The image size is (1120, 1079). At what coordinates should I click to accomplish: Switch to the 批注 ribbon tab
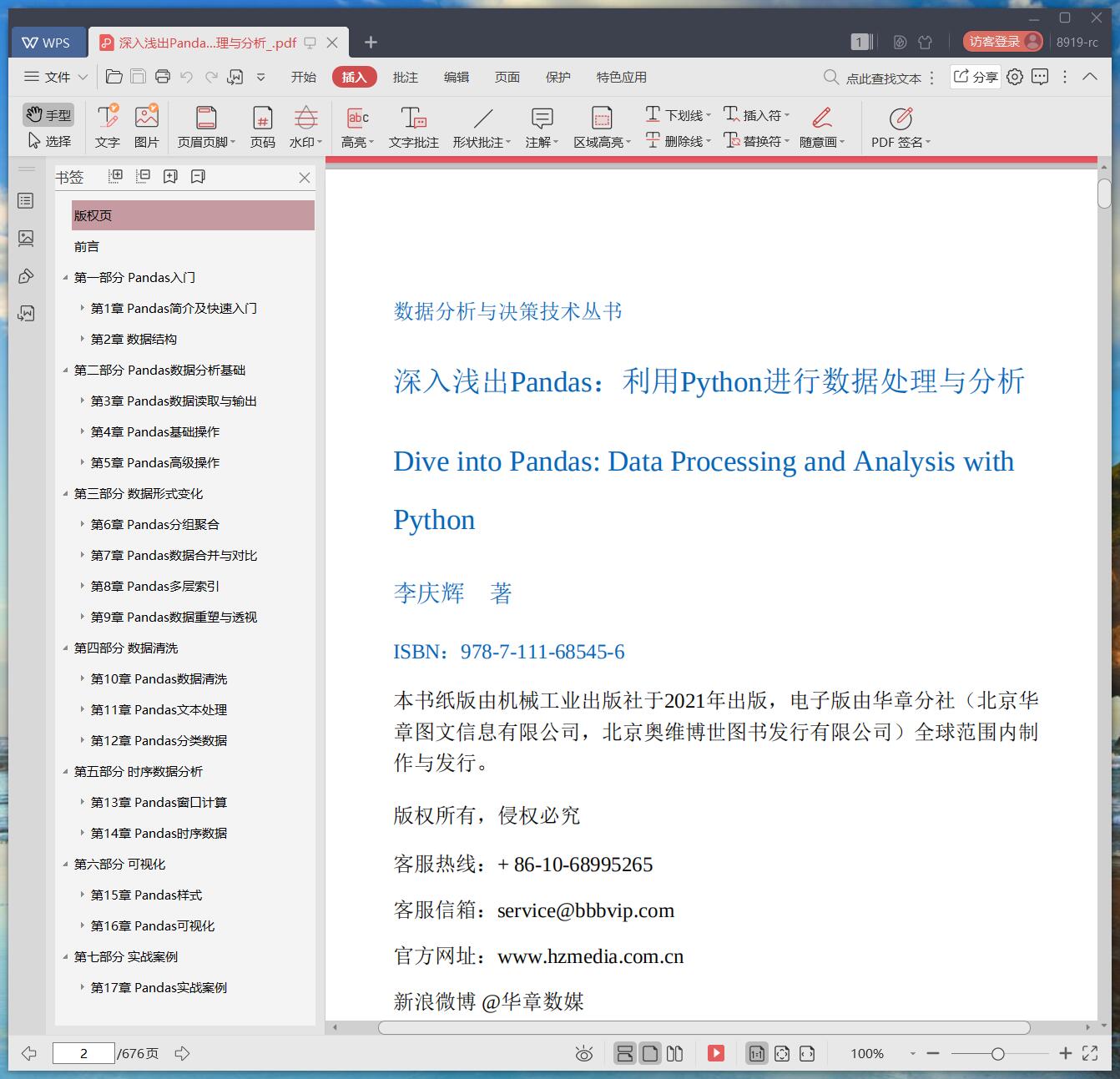point(406,77)
